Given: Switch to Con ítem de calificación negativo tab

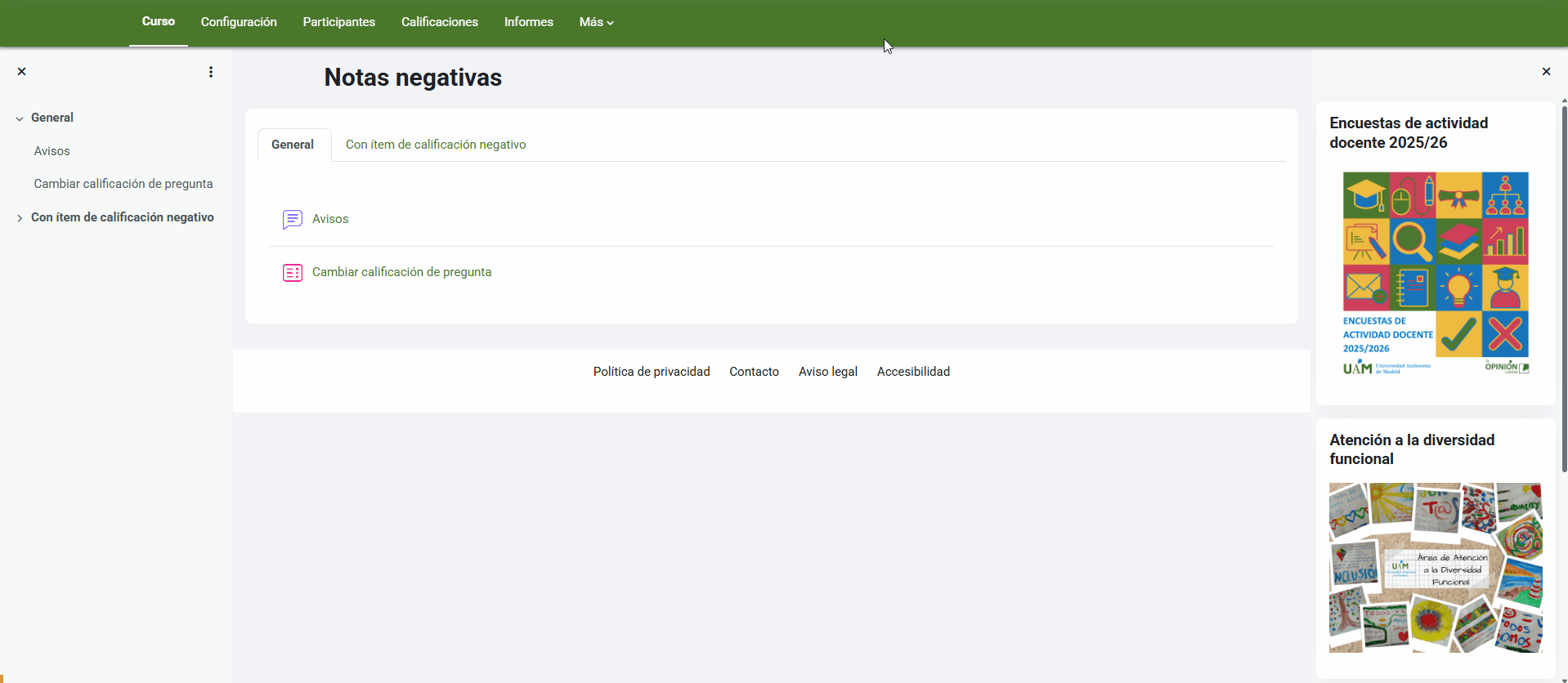Looking at the screenshot, I should pos(436,145).
